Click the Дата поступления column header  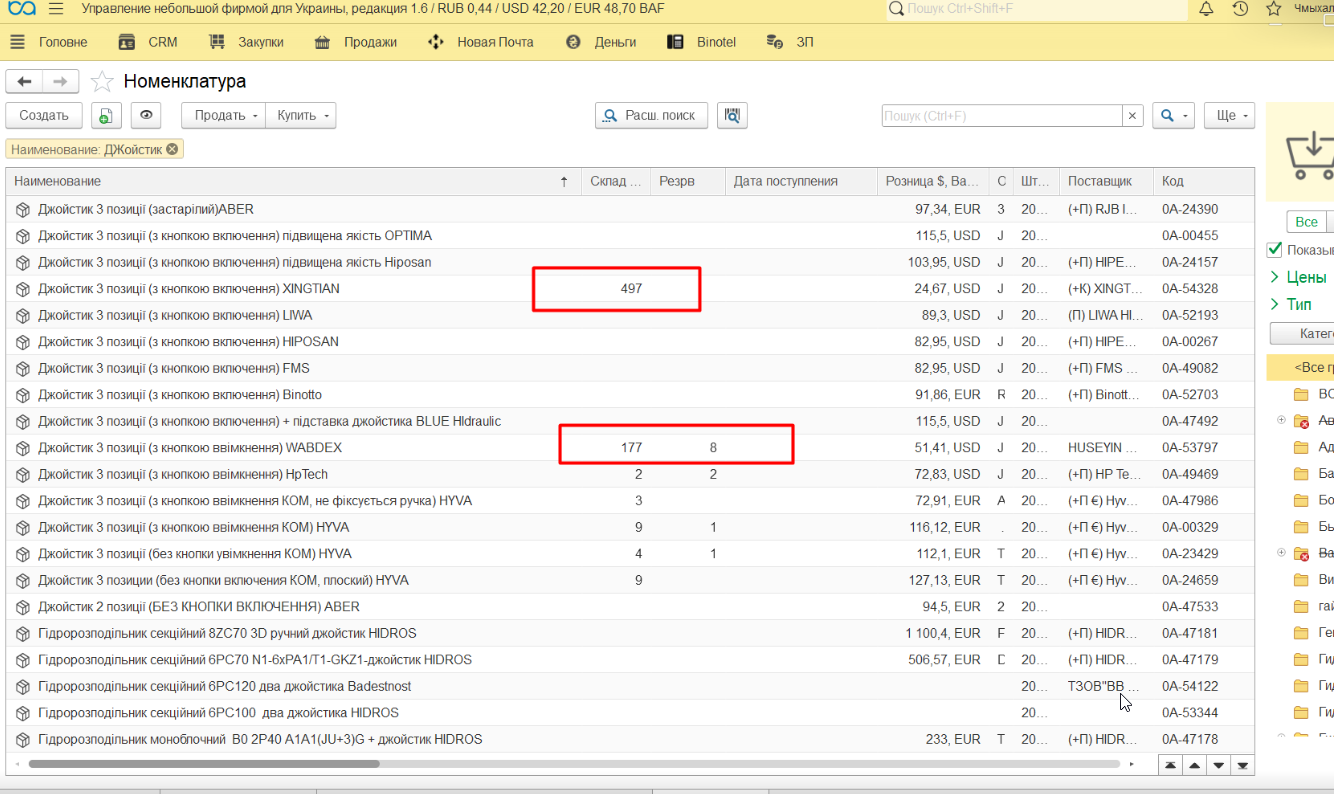point(800,182)
